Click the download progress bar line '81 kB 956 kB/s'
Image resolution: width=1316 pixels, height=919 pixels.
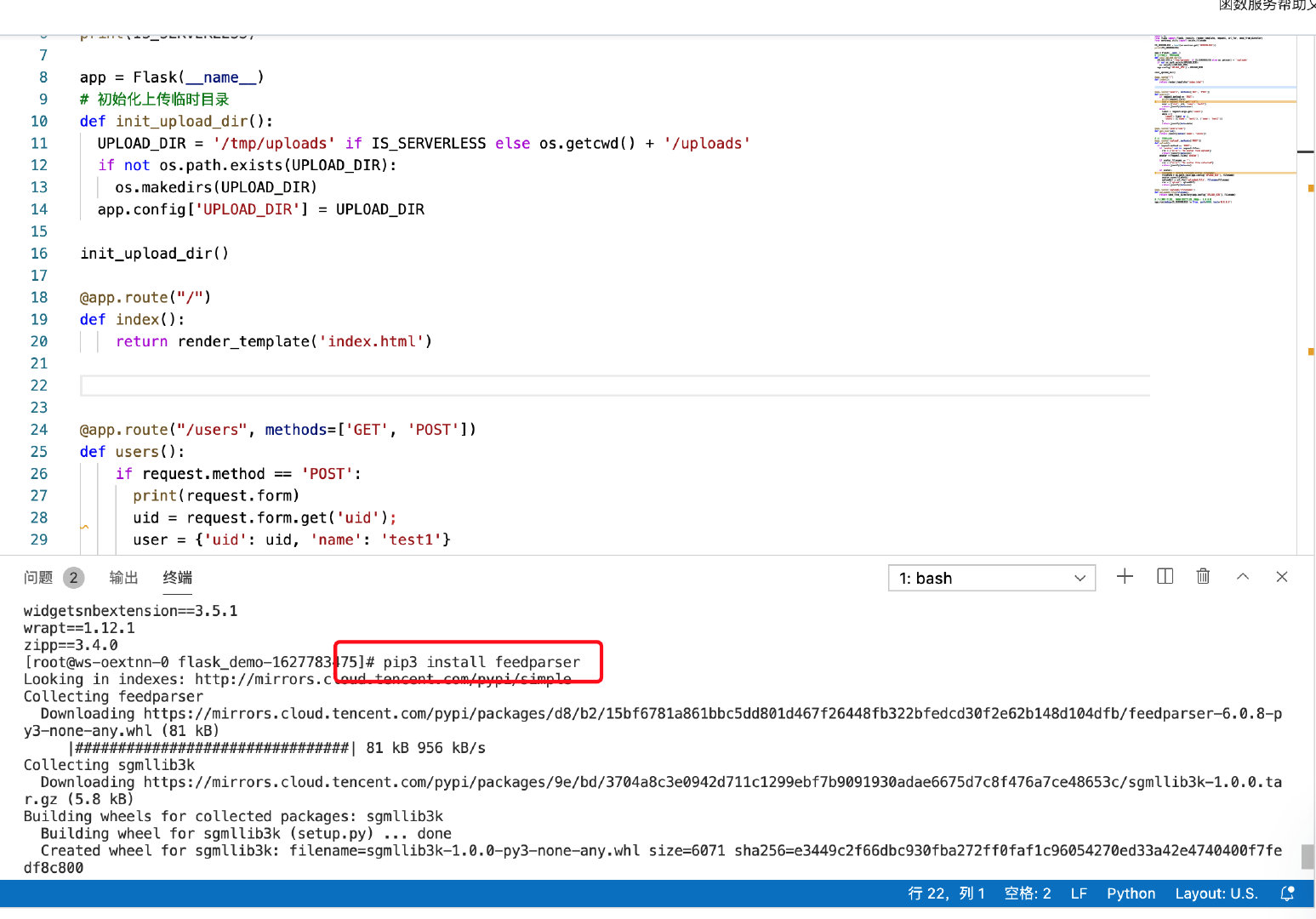click(276, 748)
